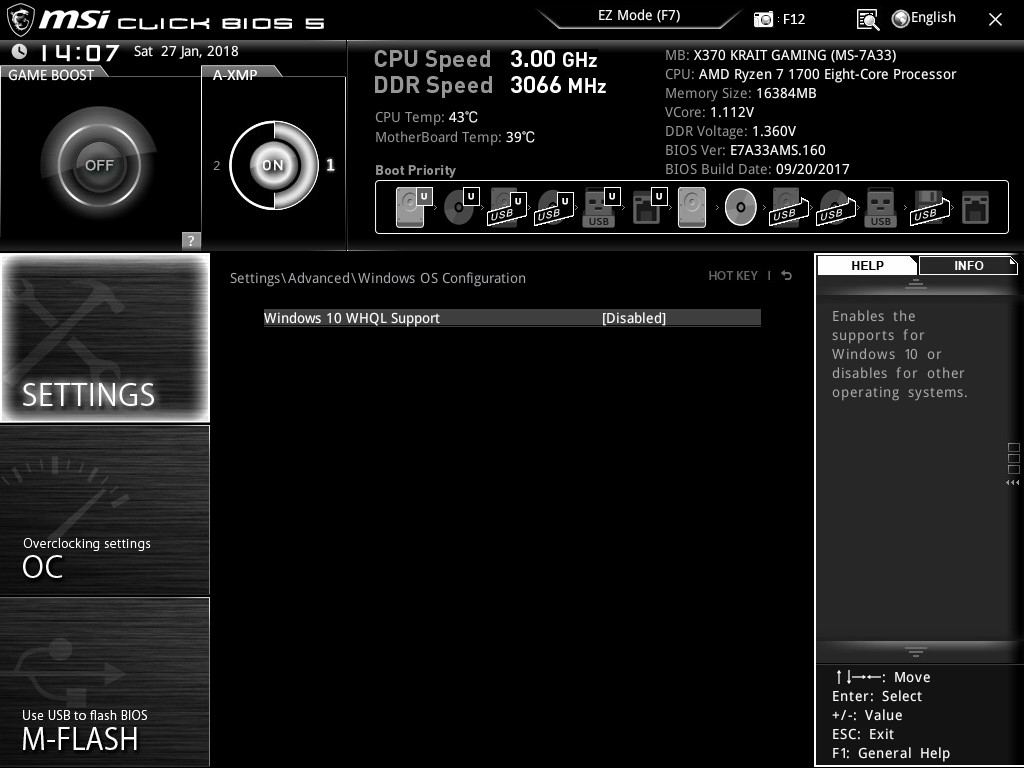Click the MSI dragon shield logo

(x=20, y=20)
